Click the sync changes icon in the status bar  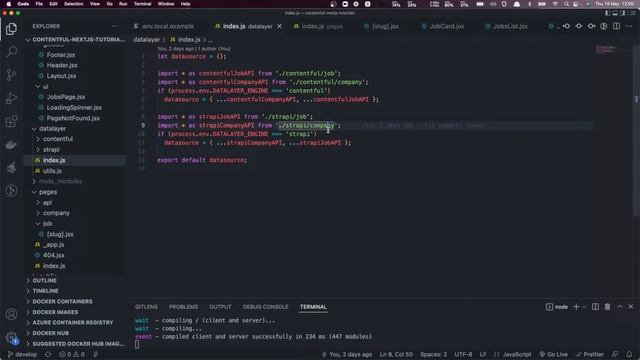48,354
